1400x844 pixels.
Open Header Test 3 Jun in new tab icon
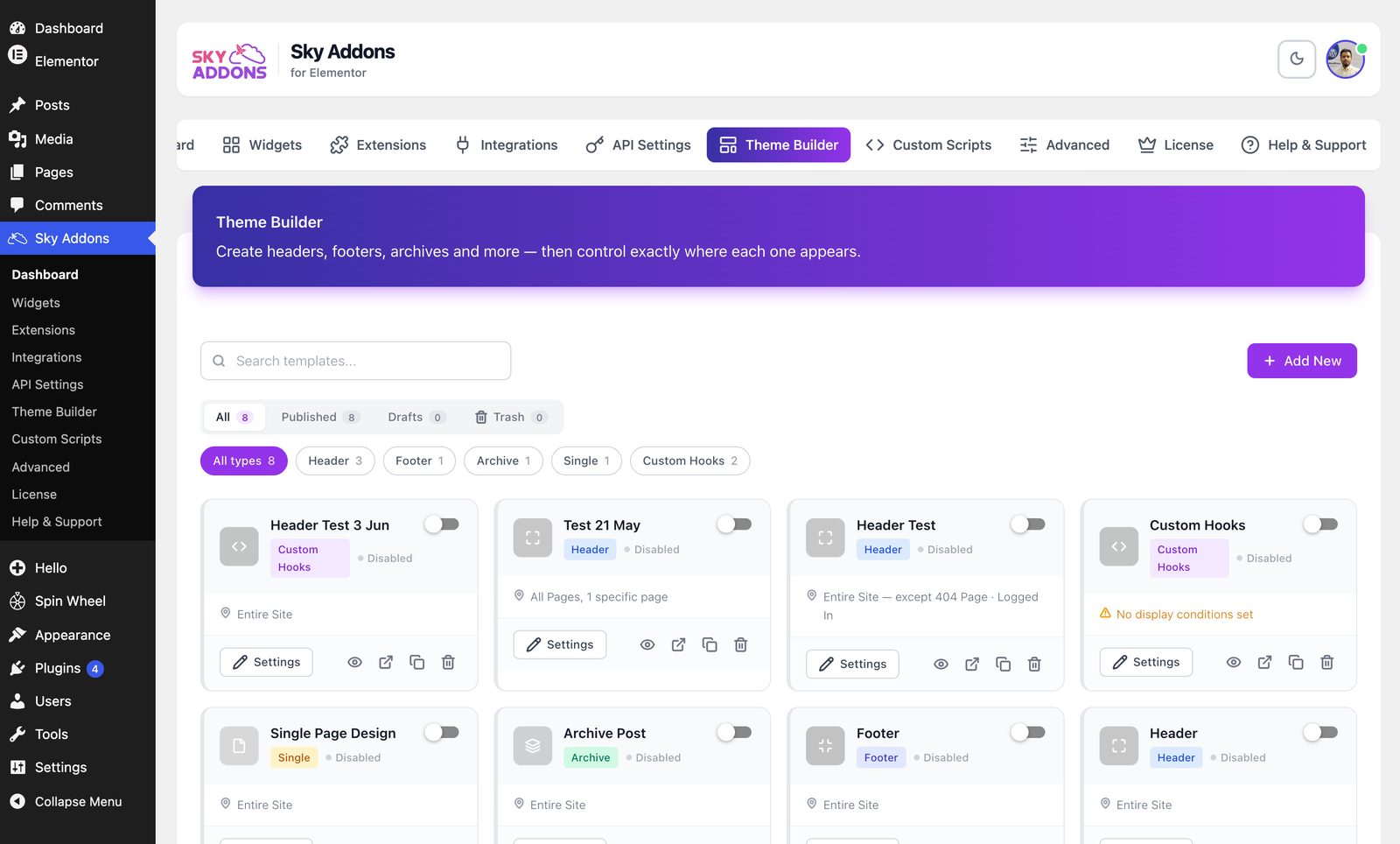tap(386, 663)
